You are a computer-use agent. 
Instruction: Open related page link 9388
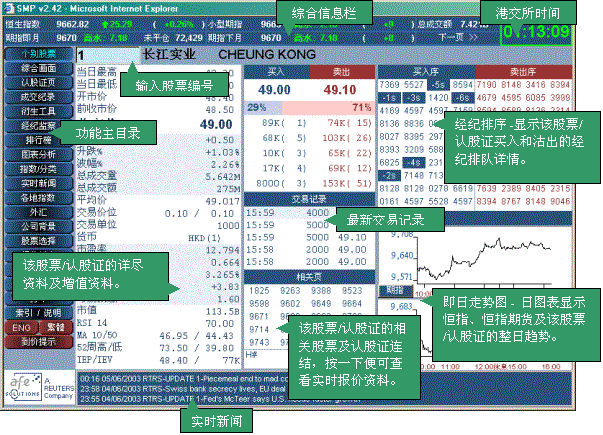[x=321, y=291]
